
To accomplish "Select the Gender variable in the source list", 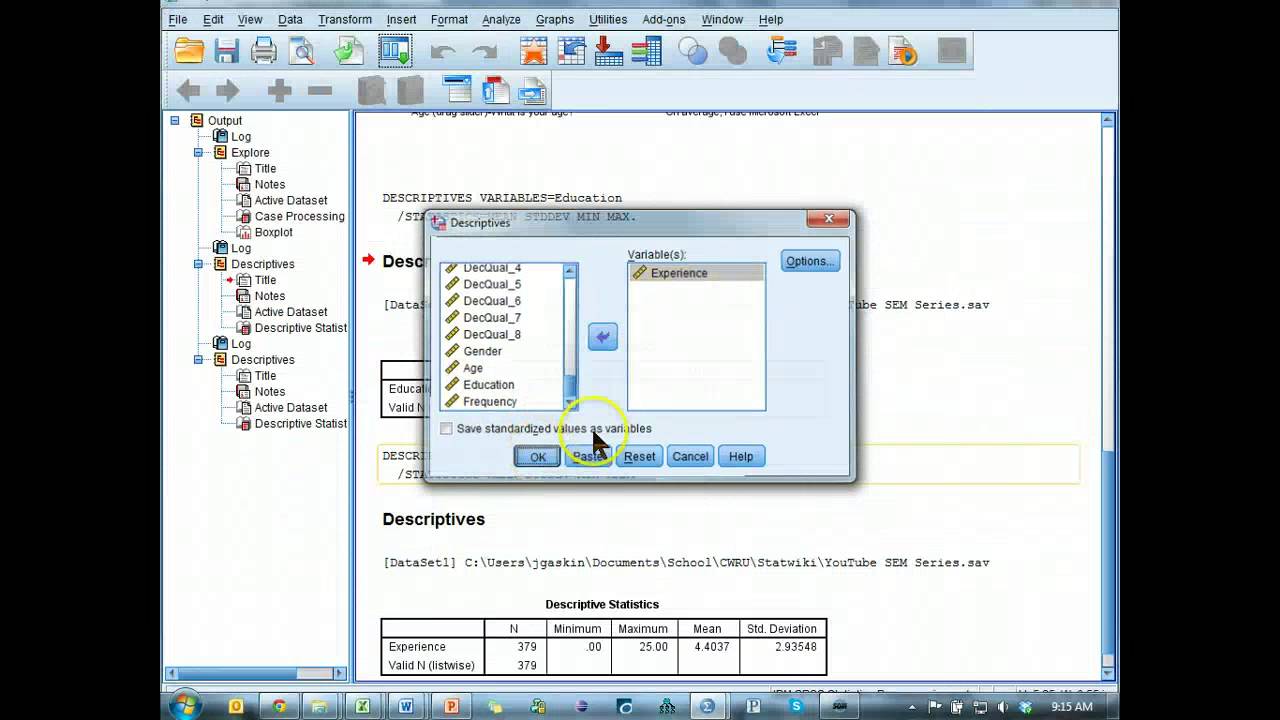I will tap(482, 351).
